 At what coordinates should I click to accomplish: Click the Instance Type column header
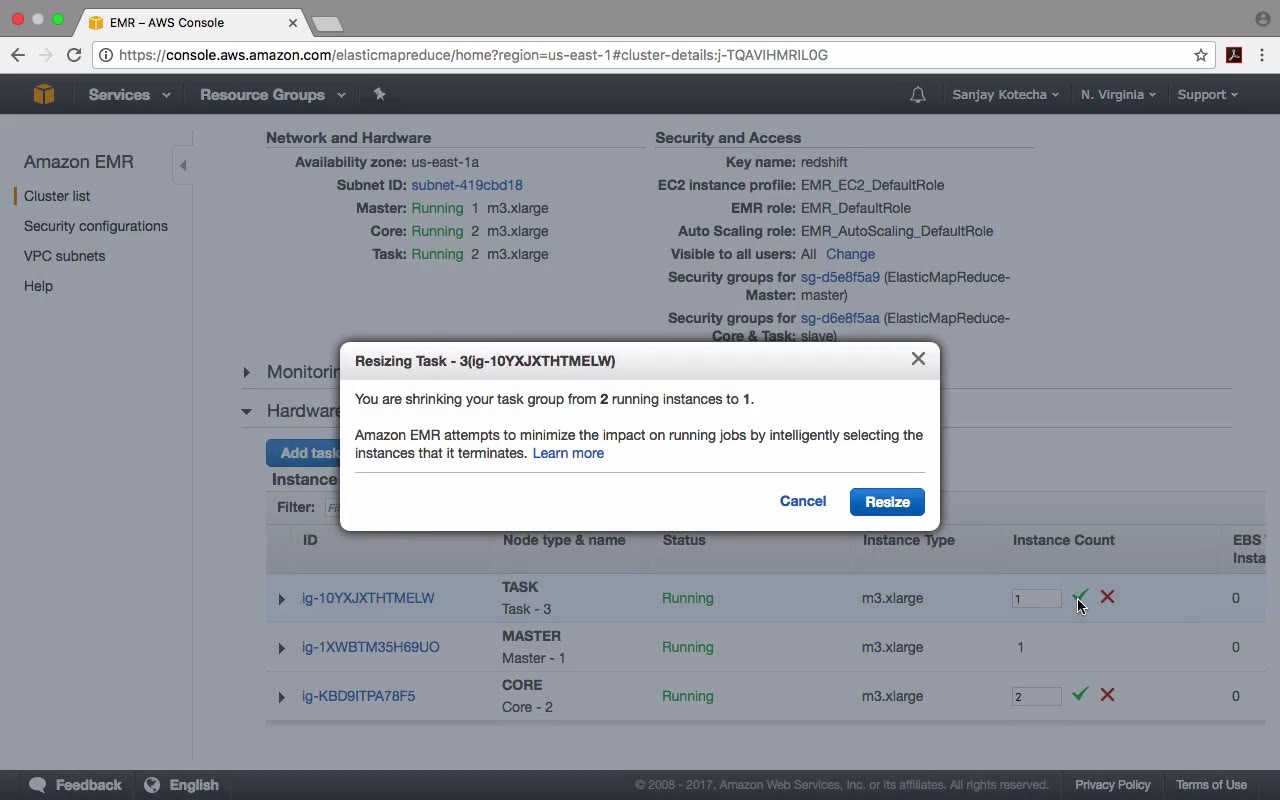tap(909, 540)
